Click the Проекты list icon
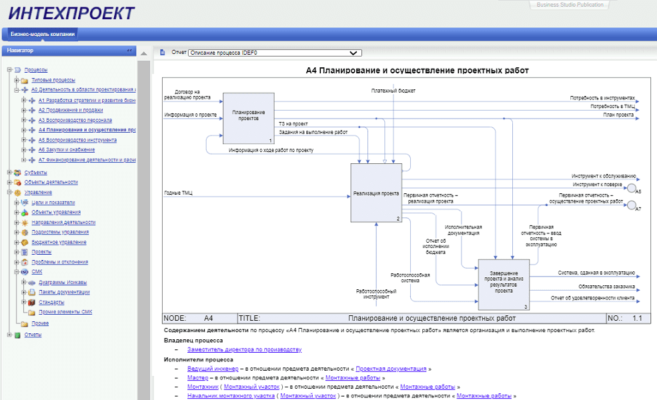Viewport: 657px width, 400px height. pos(25,252)
